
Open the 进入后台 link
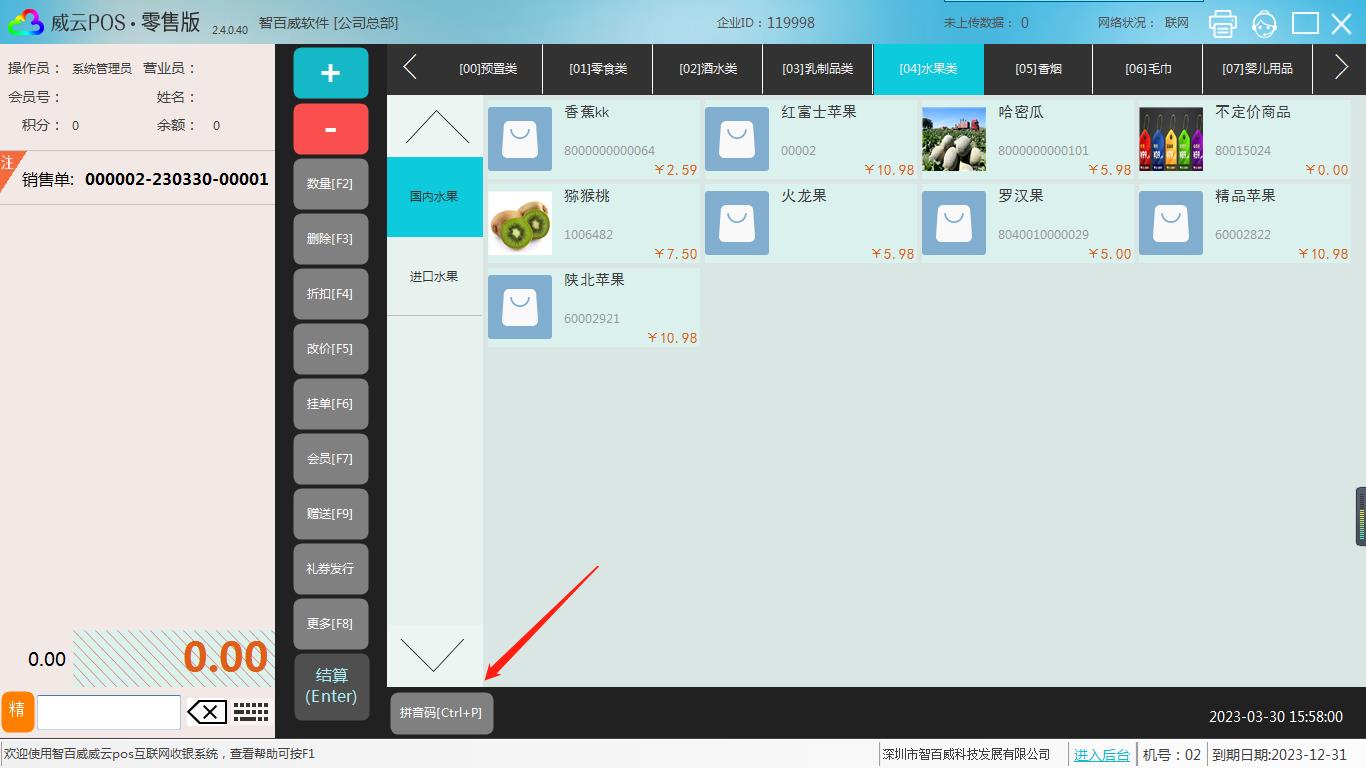point(1101,755)
